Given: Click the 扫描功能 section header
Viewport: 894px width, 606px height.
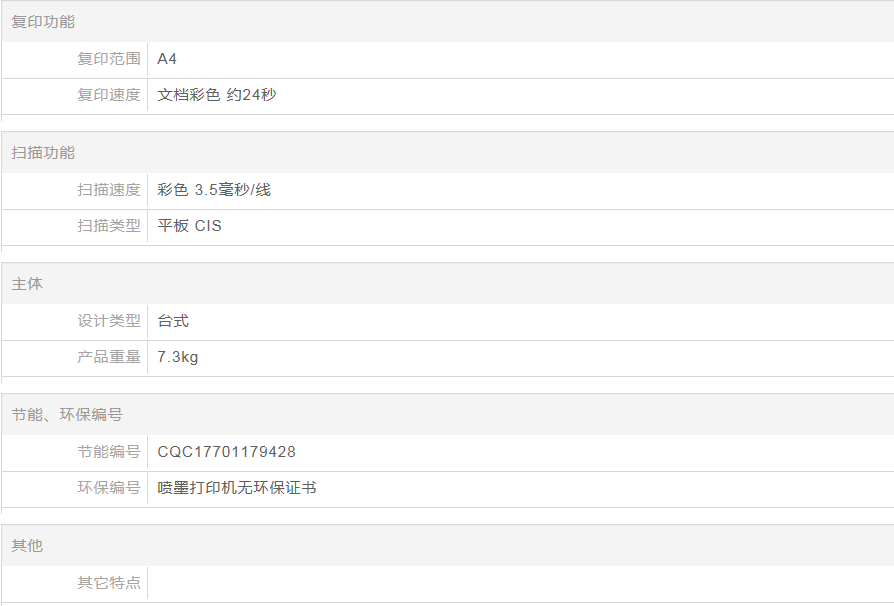Looking at the screenshot, I should [43, 153].
